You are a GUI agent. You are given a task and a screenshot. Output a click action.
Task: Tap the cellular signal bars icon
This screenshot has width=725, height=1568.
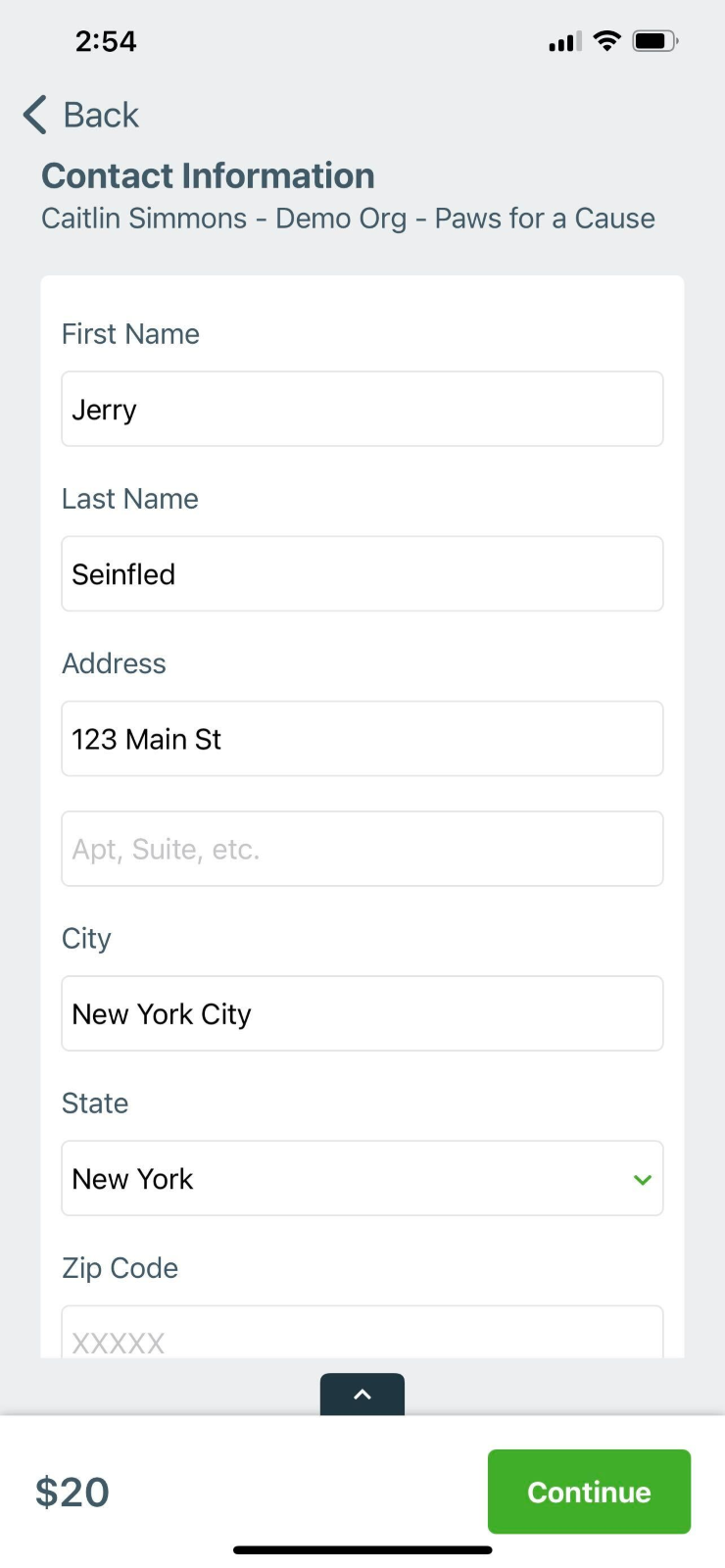[x=565, y=41]
